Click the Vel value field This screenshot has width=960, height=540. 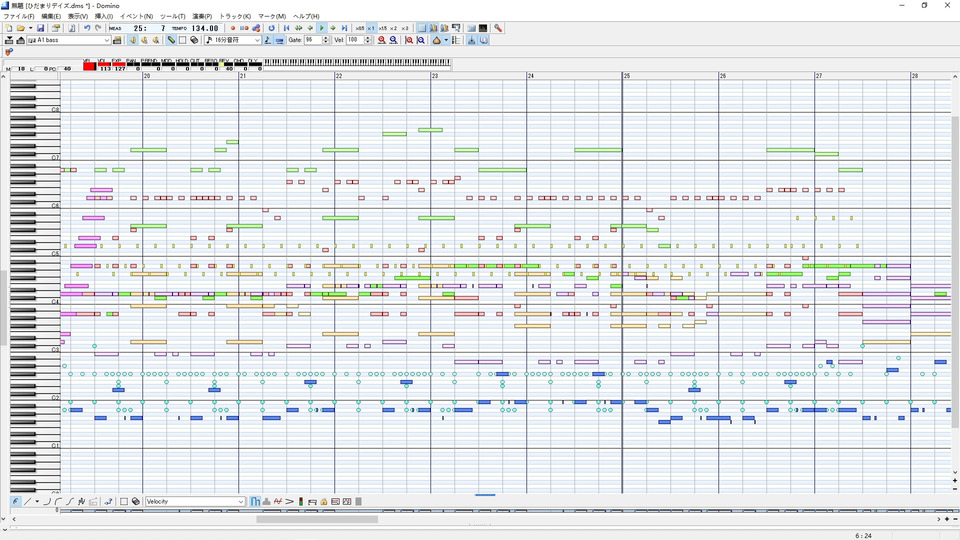point(355,40)
